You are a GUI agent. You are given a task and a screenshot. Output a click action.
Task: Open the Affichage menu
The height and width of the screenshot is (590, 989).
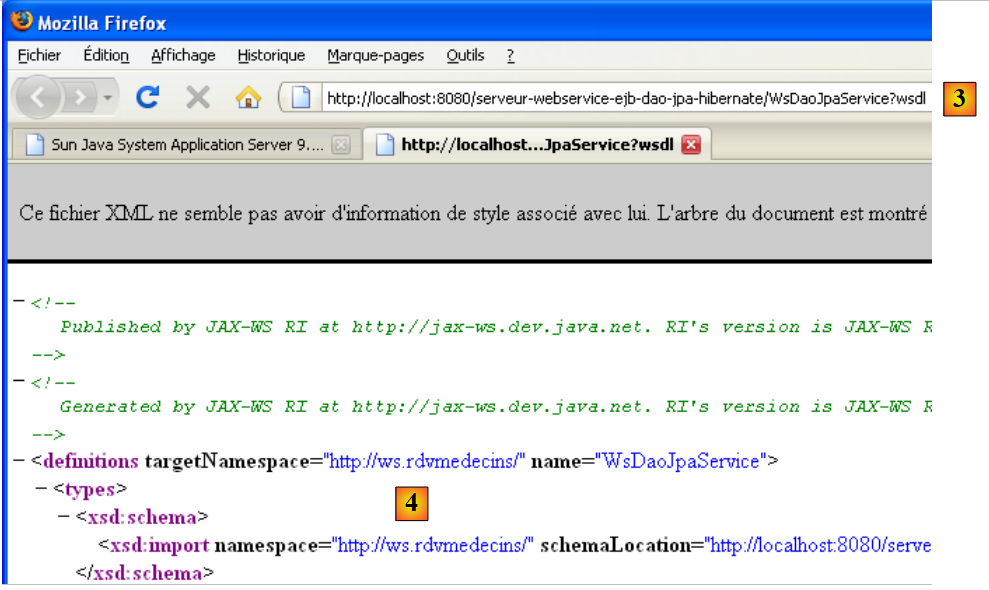pyautogui.click(x=183, y=56)
